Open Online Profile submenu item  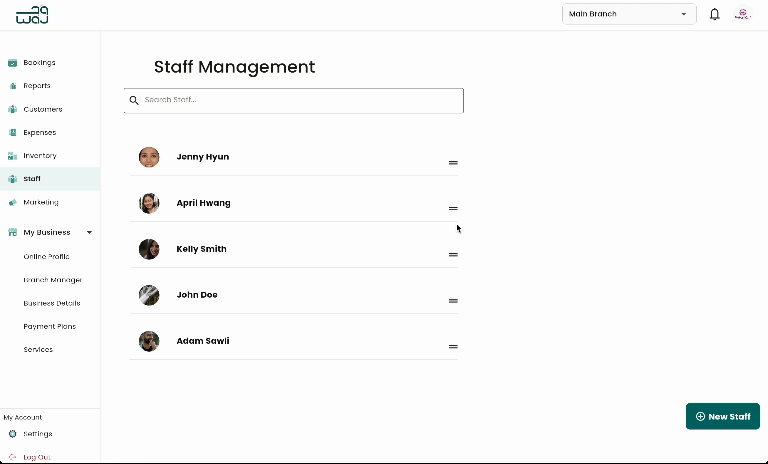pyautogui.click(x=47, y=256)
